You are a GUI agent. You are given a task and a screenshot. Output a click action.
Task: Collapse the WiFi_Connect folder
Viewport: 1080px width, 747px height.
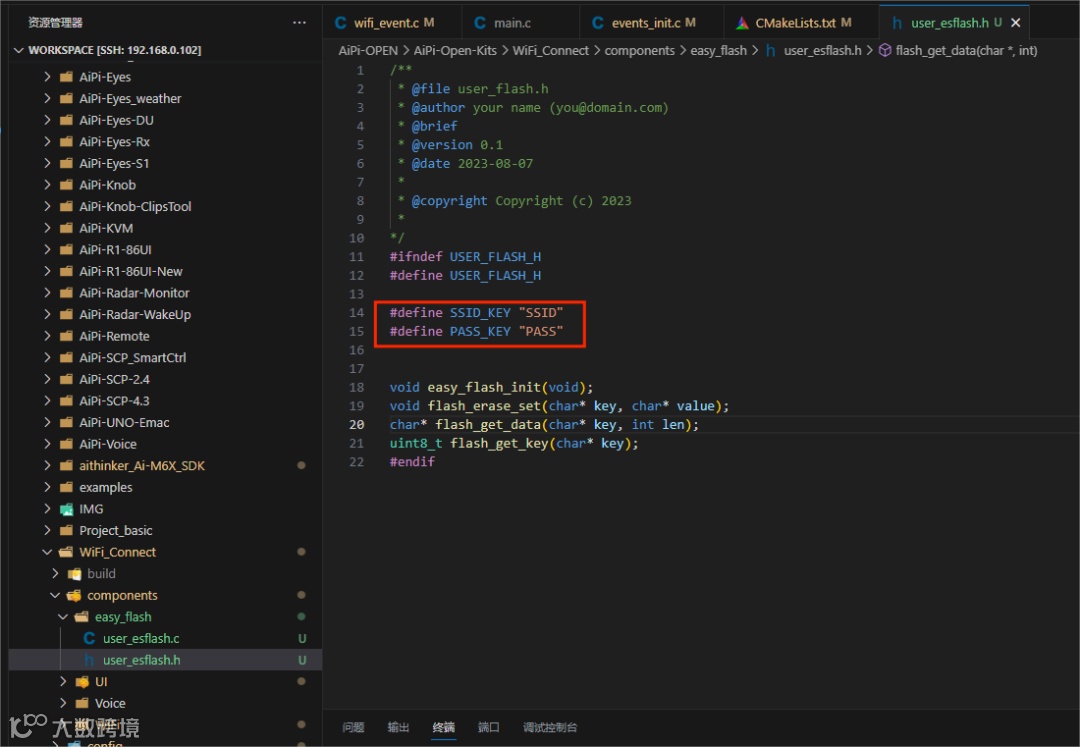click(x=47, y=552)
